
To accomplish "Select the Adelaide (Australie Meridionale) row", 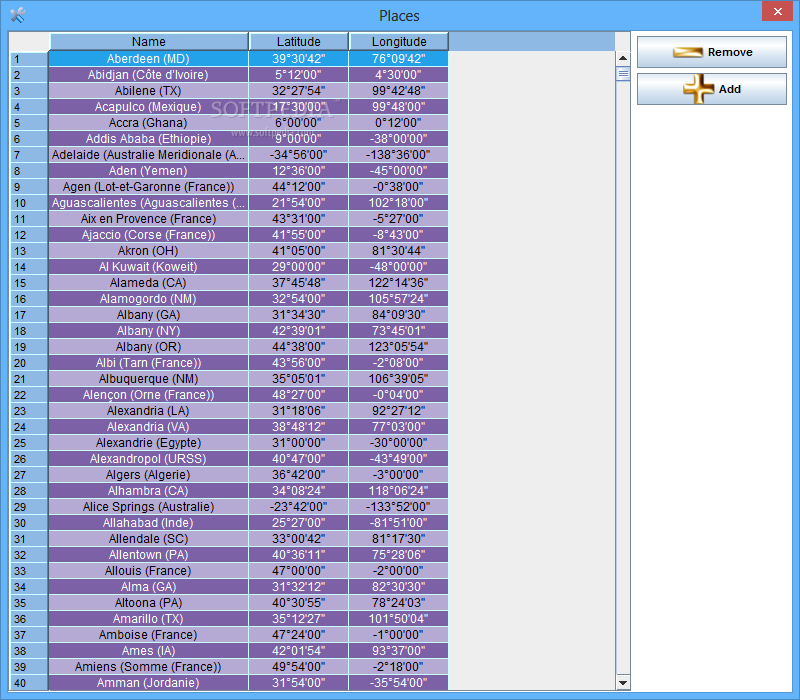I will (x=148, y=155).
